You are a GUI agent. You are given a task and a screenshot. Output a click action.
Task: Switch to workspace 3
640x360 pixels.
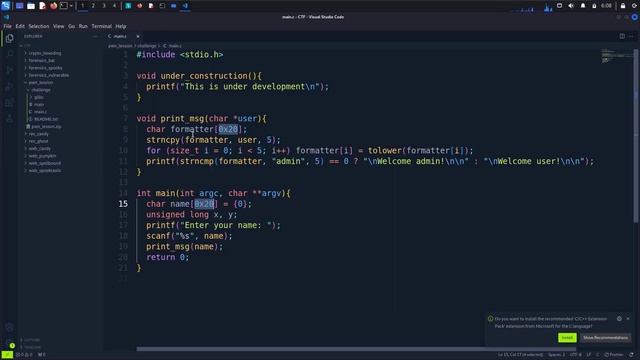pos(104,6)
